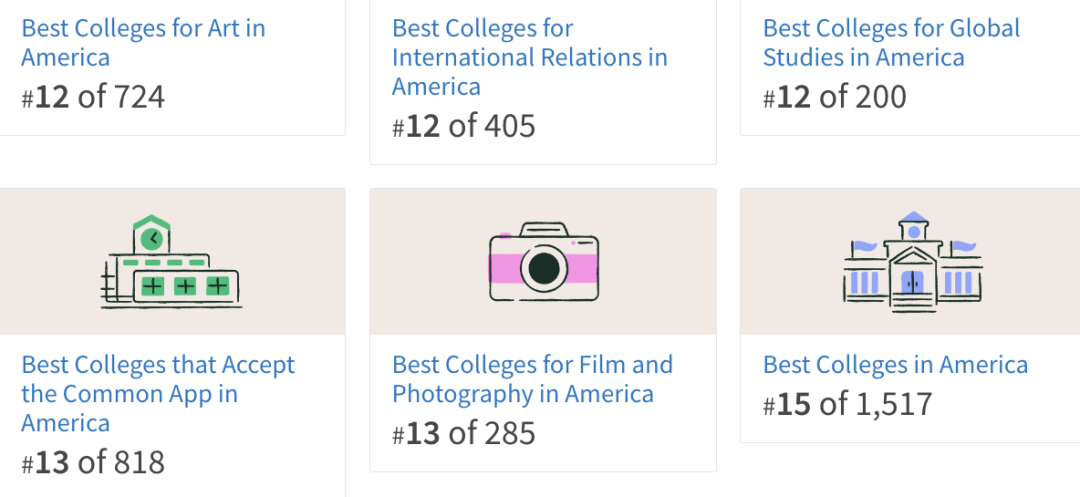Image resolution: width=1080 pixels, height=497 pixels.
Task: Select the #13 of 285 ranking
Action: (464, 433)
